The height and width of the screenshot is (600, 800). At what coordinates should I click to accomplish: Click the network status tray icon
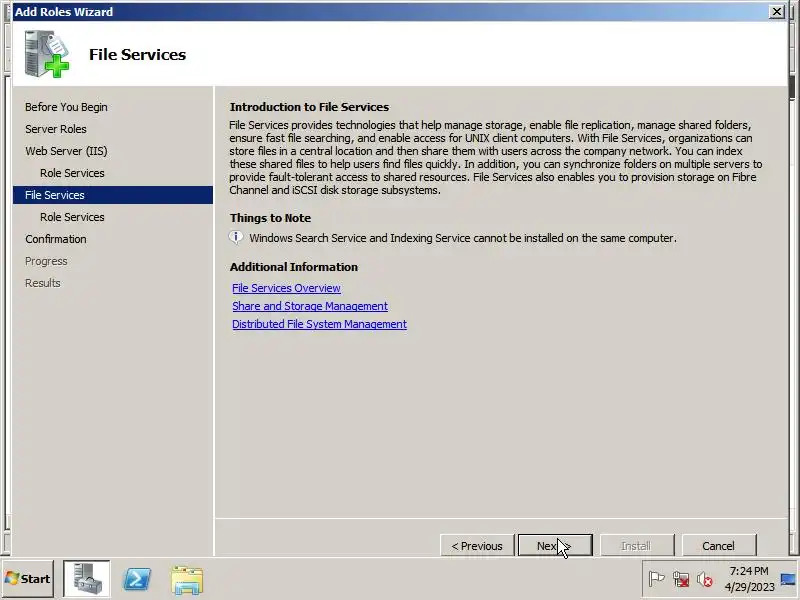681,579
